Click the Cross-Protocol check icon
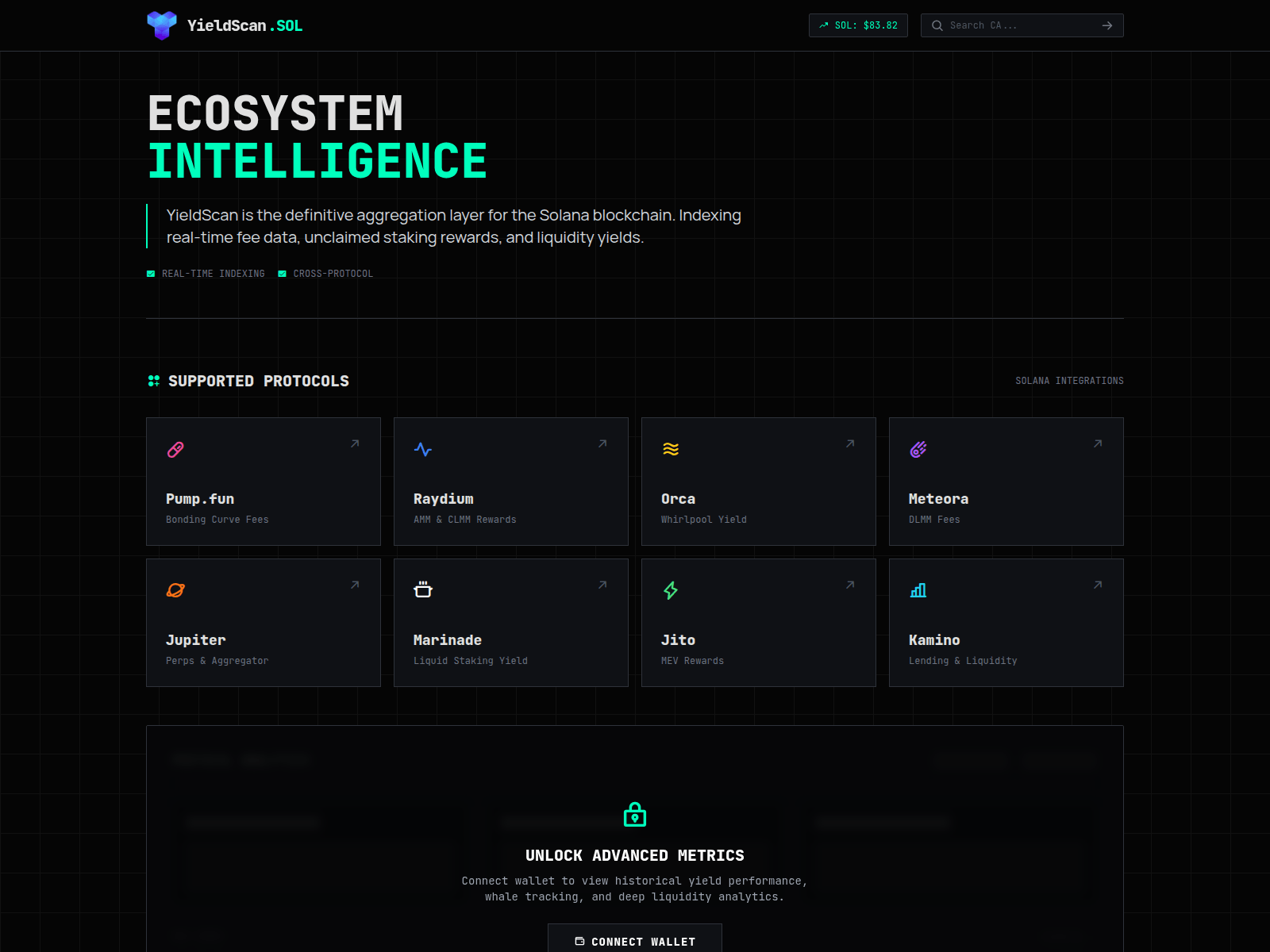Screen dimensions: 1270x952 click(282, 274)
